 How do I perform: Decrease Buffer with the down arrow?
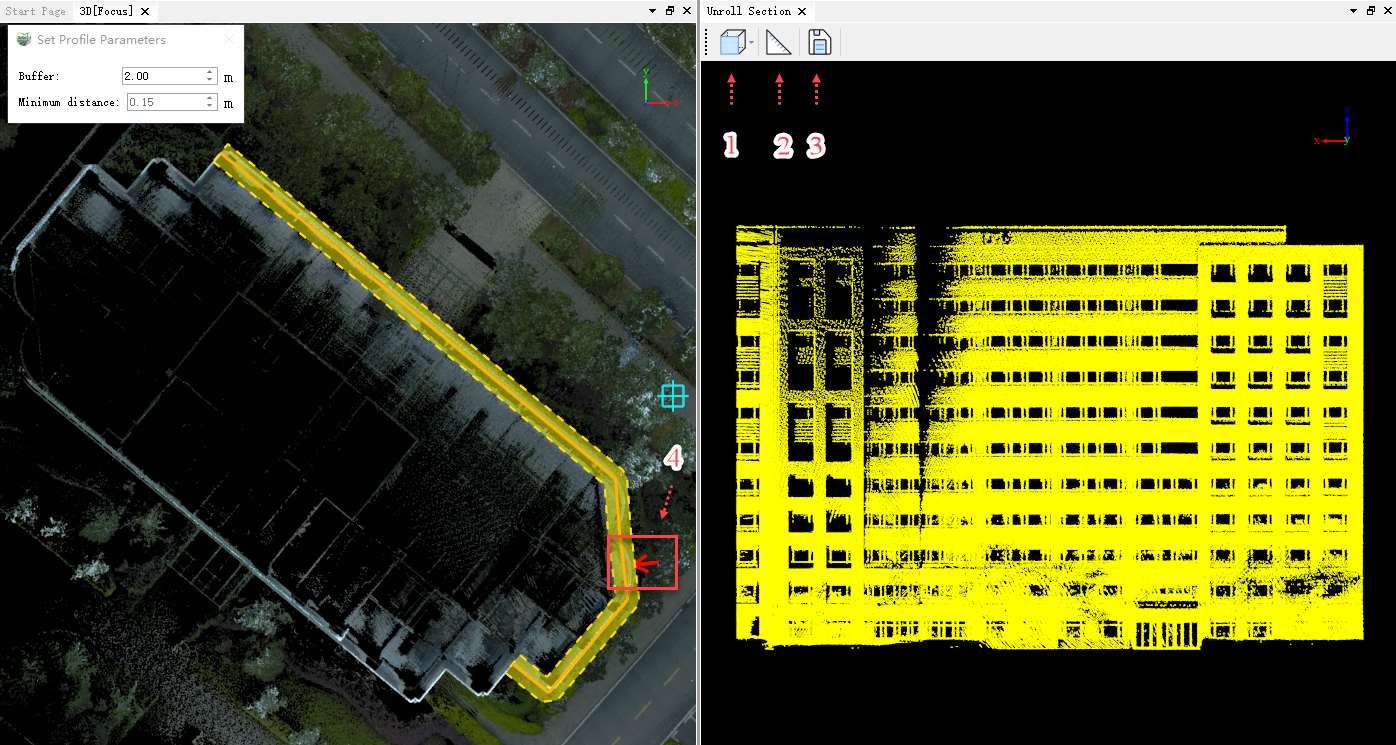coord(210,80)
